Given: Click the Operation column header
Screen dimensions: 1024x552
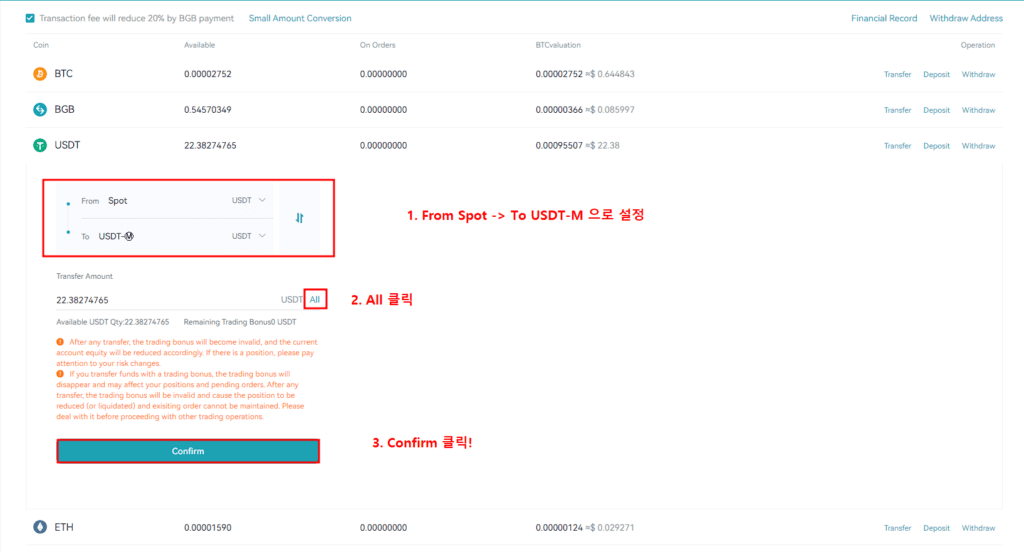Looking at the screenshot, I should (x=978, y=45).
